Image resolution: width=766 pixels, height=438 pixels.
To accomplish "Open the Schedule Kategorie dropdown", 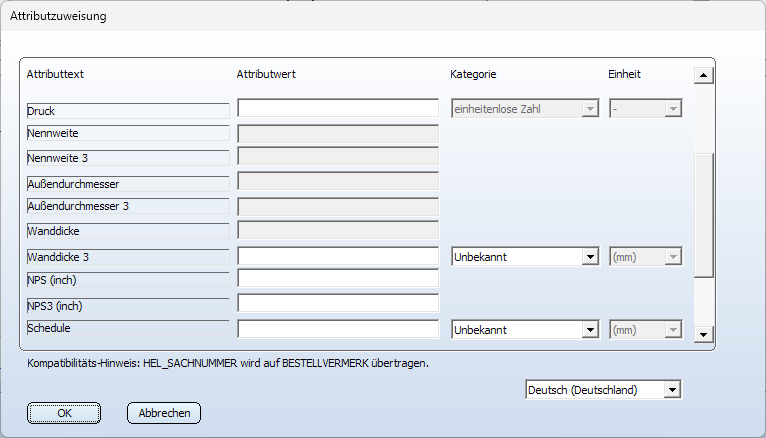I will 525,330.
